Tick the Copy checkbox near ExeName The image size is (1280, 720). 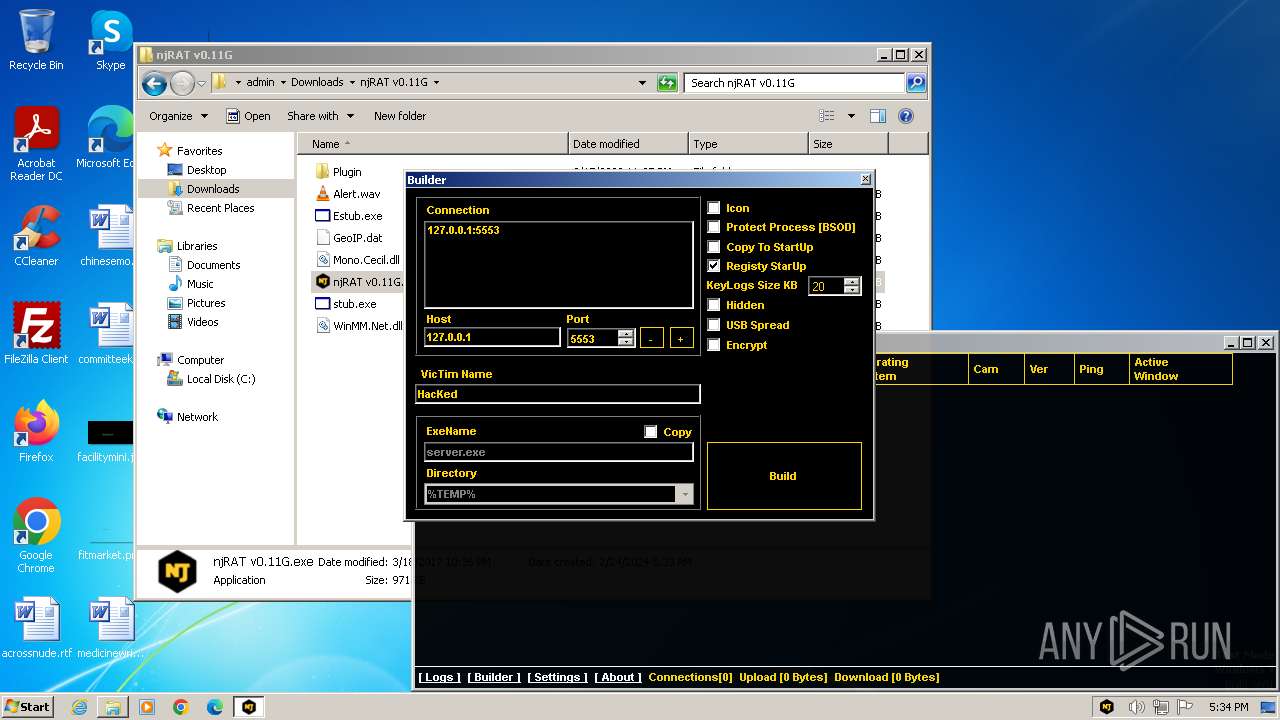click(651, 432)
